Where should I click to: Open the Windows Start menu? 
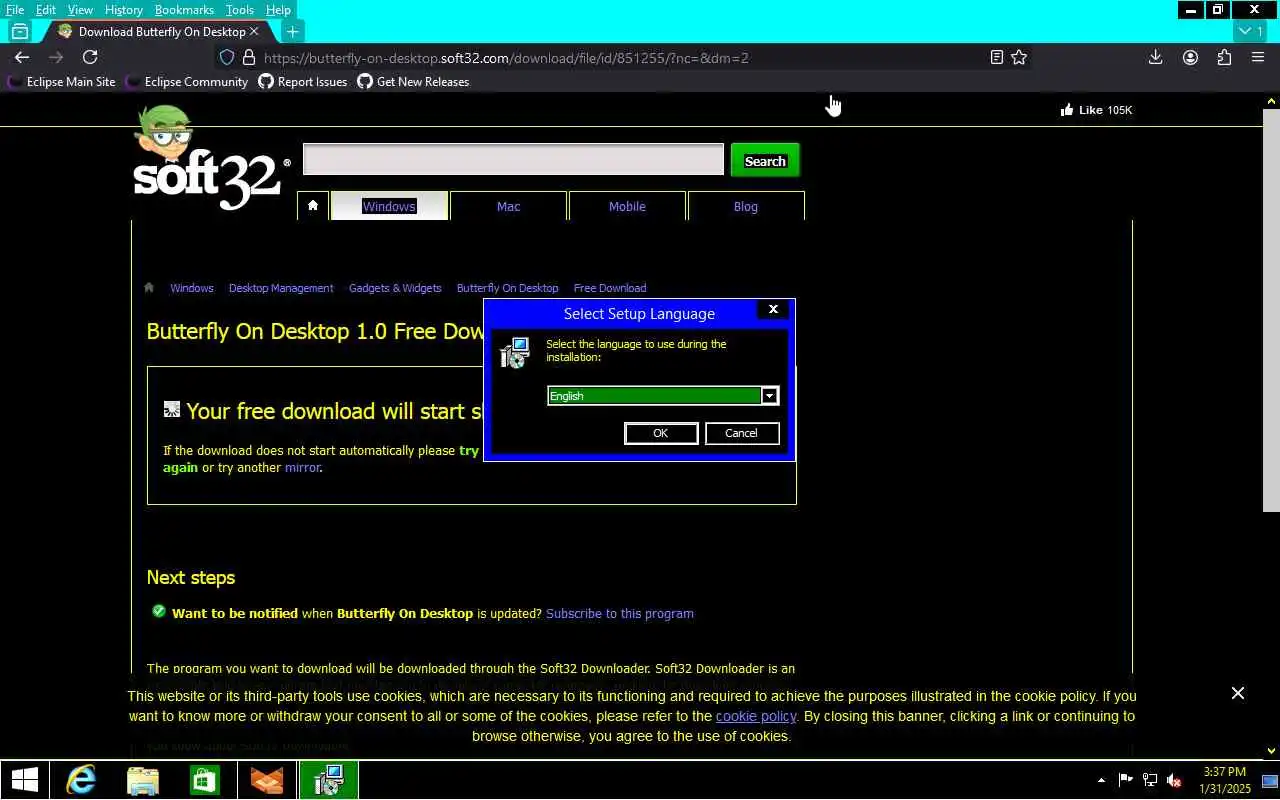click(x=24, y=780)
